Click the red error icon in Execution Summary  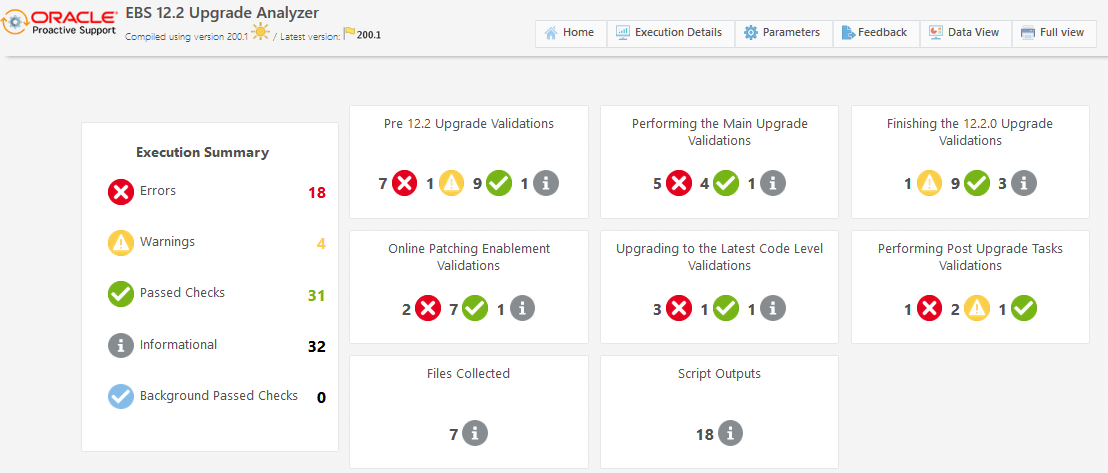pos(121,191)
